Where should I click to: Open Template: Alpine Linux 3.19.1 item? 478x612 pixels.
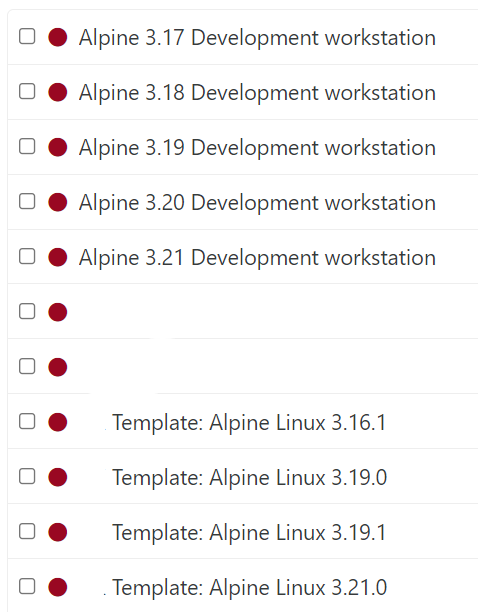point(250,533)
